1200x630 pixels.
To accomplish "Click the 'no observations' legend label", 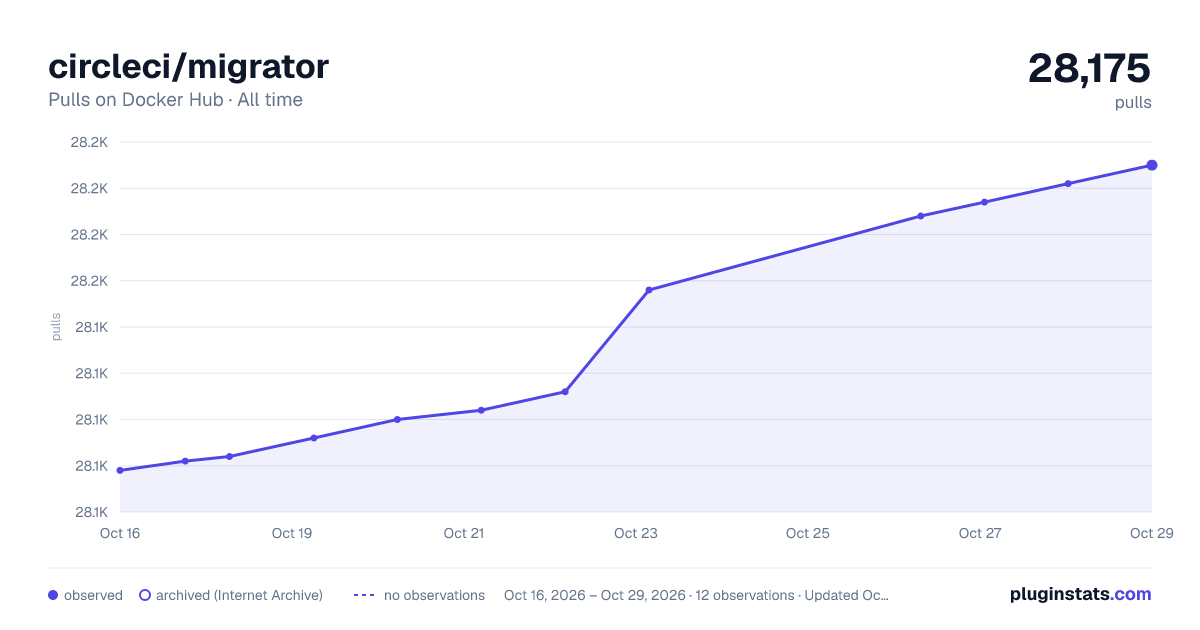I will [x=434, y=595].
